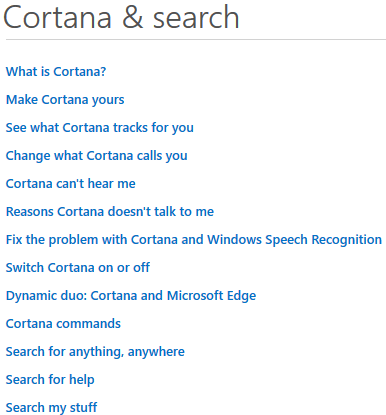The width and height of the screenshot is (386, 415).
Task: Click the "Cortana & search" page heading
Action: (121, 17)
